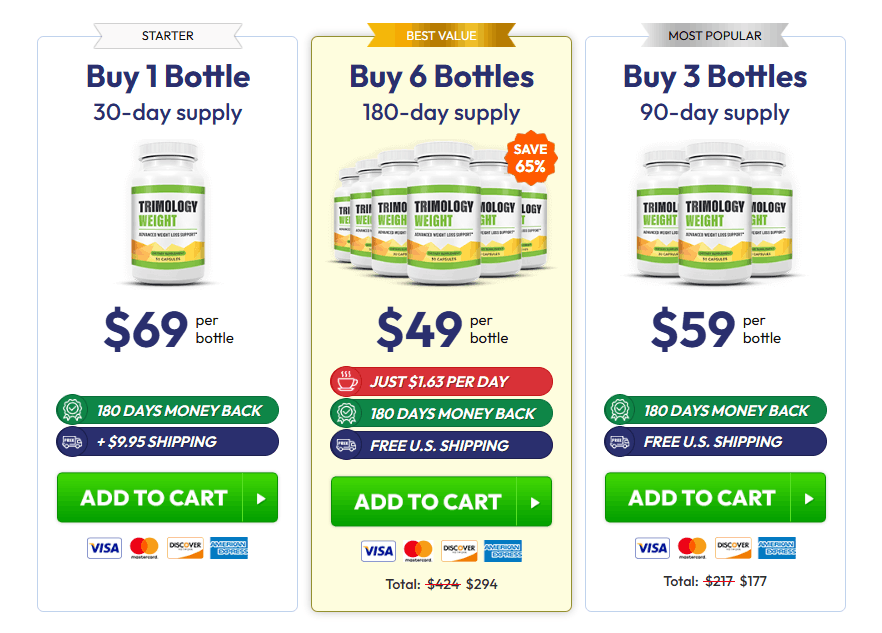882x633 pixels.
Task: Click the Discover card icon under Buy 3 Bottles
Action: coord(733,547)
